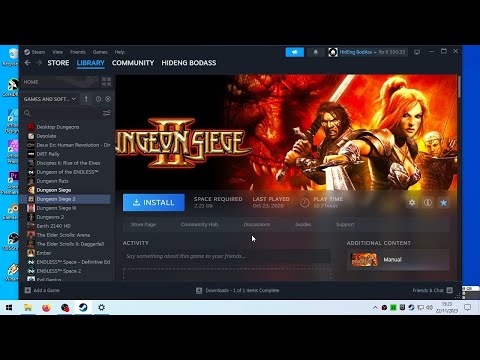Screen dimensions: 480x360
Task: Switch to the COMMUNITY tab
Action: point(133,63)
